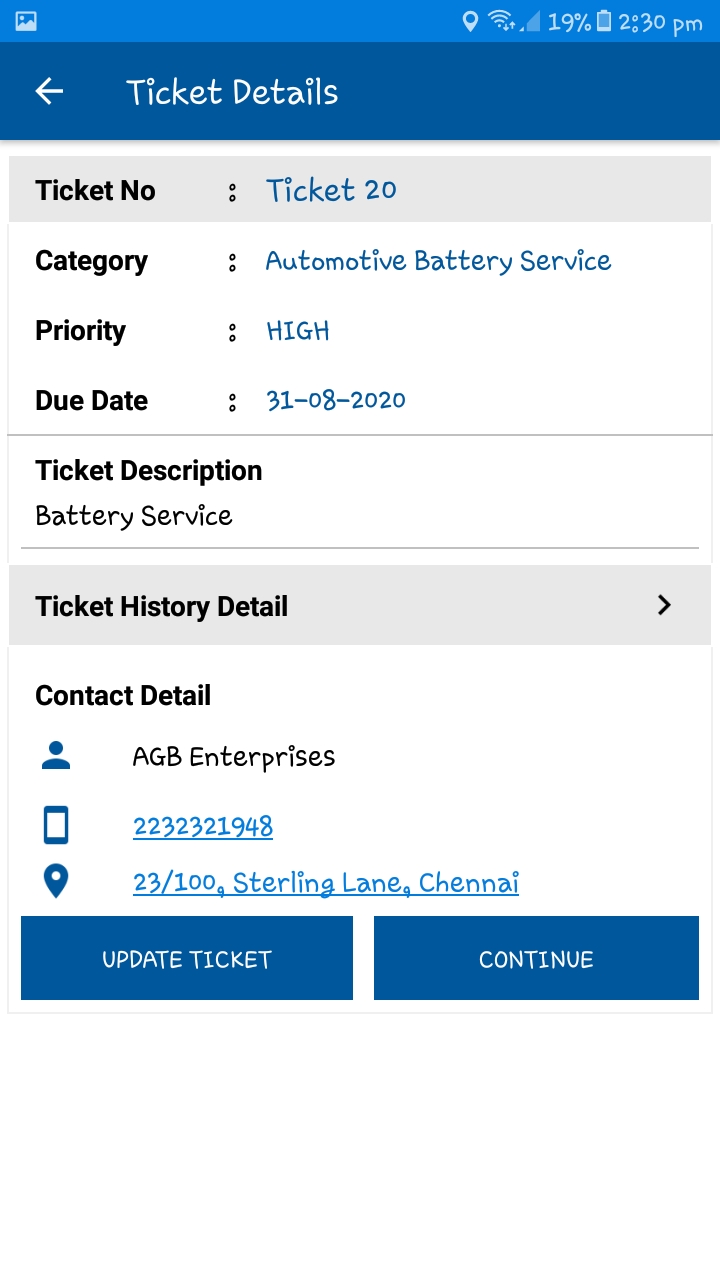Tap the back arrow icon
Screen dimensions: 720x1280
(49, 92)
